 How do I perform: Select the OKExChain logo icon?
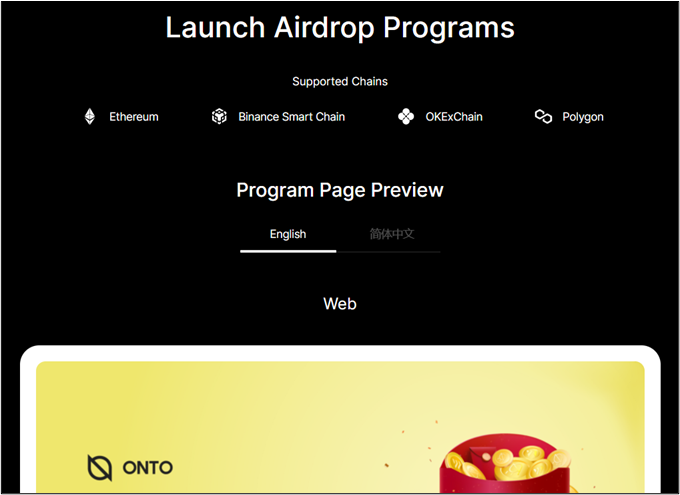pyautogui.click(x=406, y=117)
